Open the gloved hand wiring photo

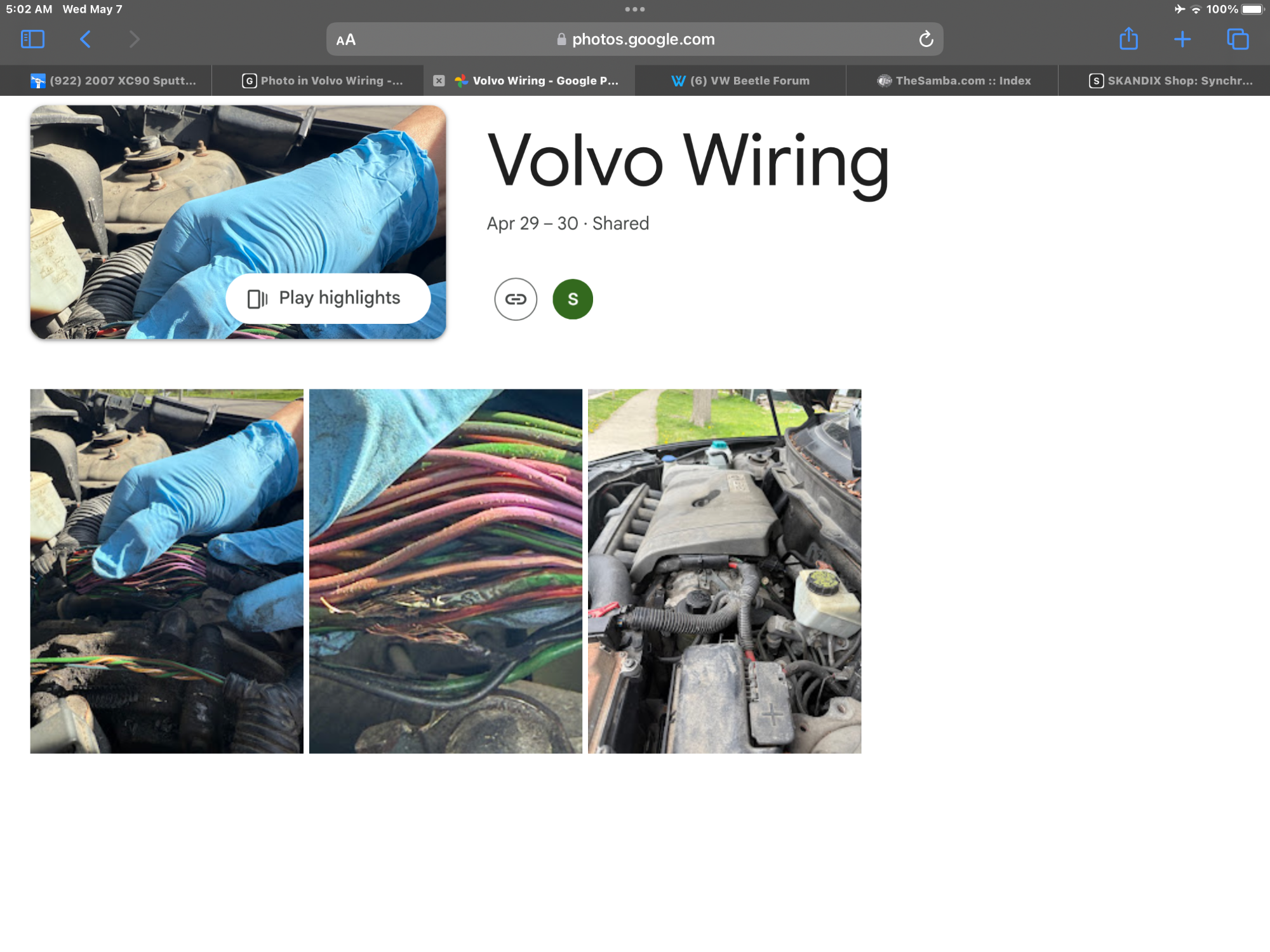point(166,571)
